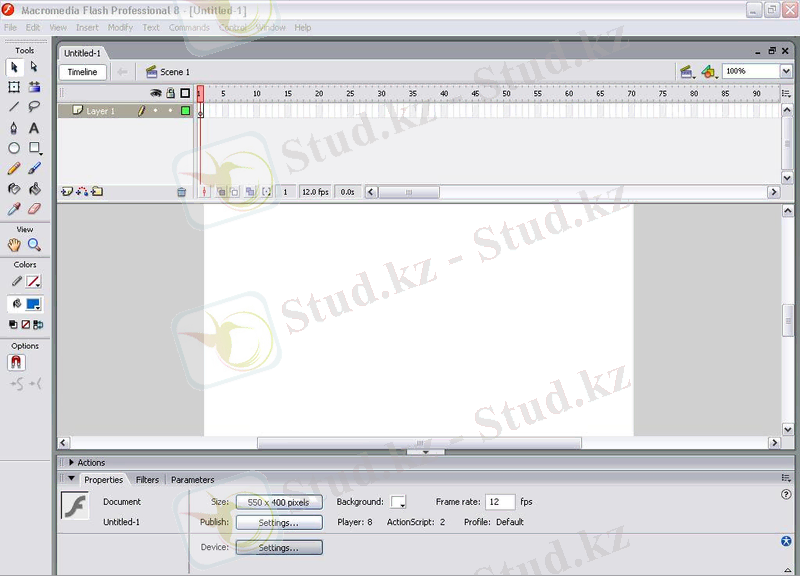Open timeline options menu icon
800x576 pixels.
(786, 93)
